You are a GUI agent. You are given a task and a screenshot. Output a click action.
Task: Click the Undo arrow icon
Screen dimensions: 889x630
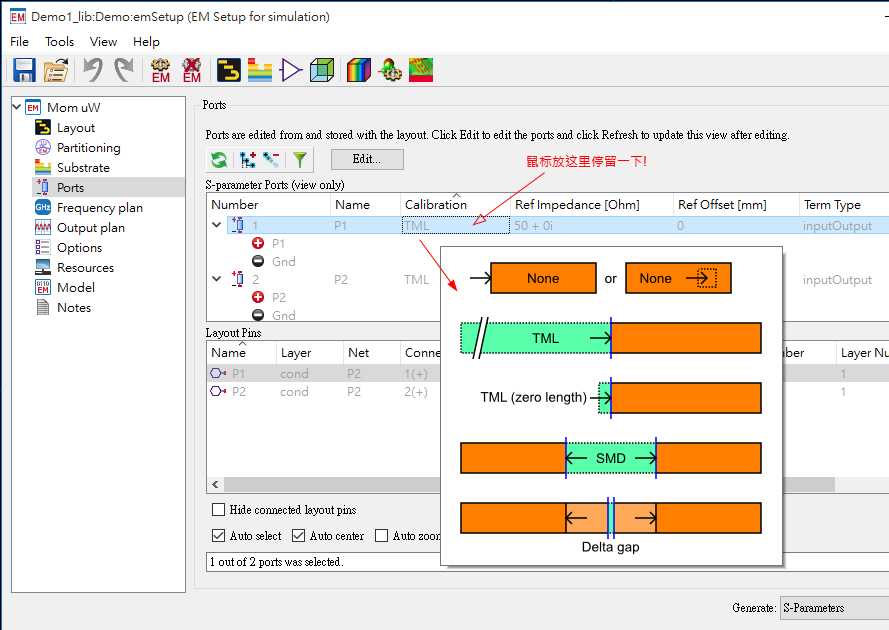click(x=94, y=70)
